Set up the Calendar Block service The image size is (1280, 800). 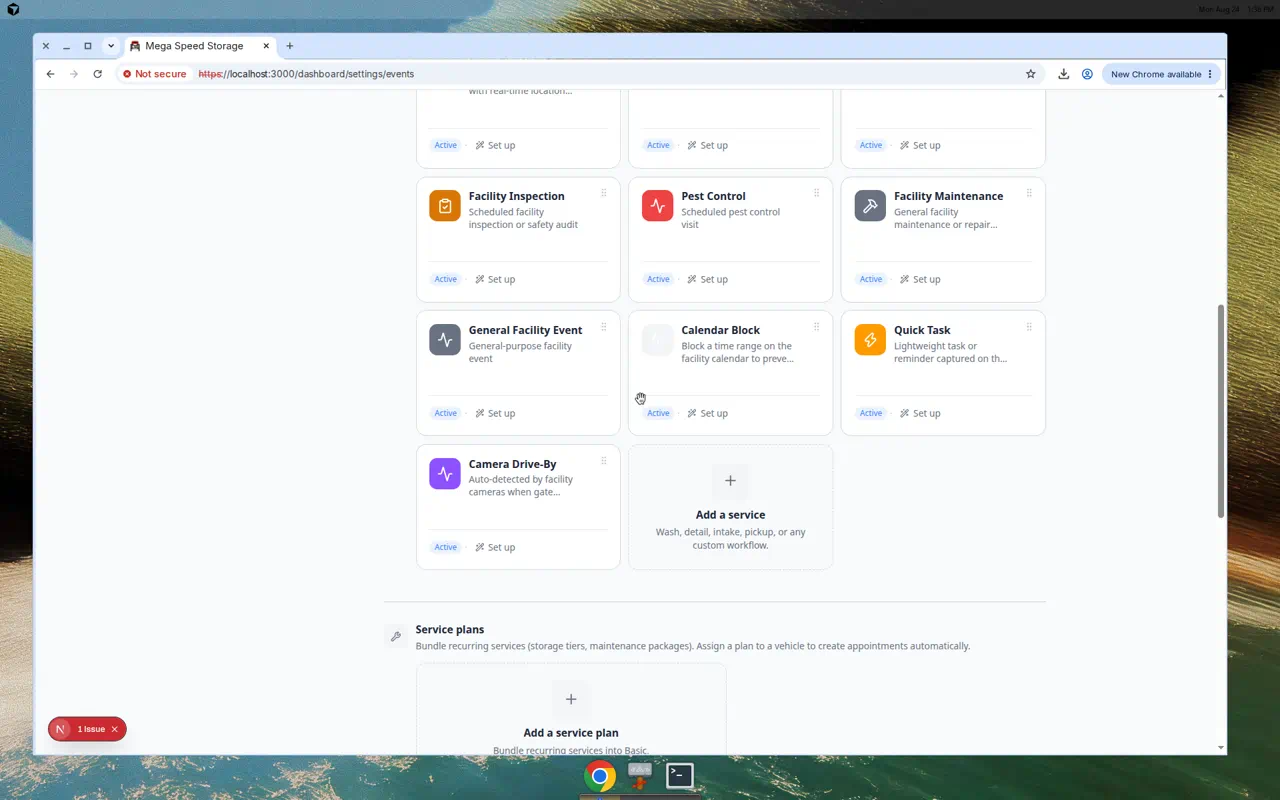point(708,413)
